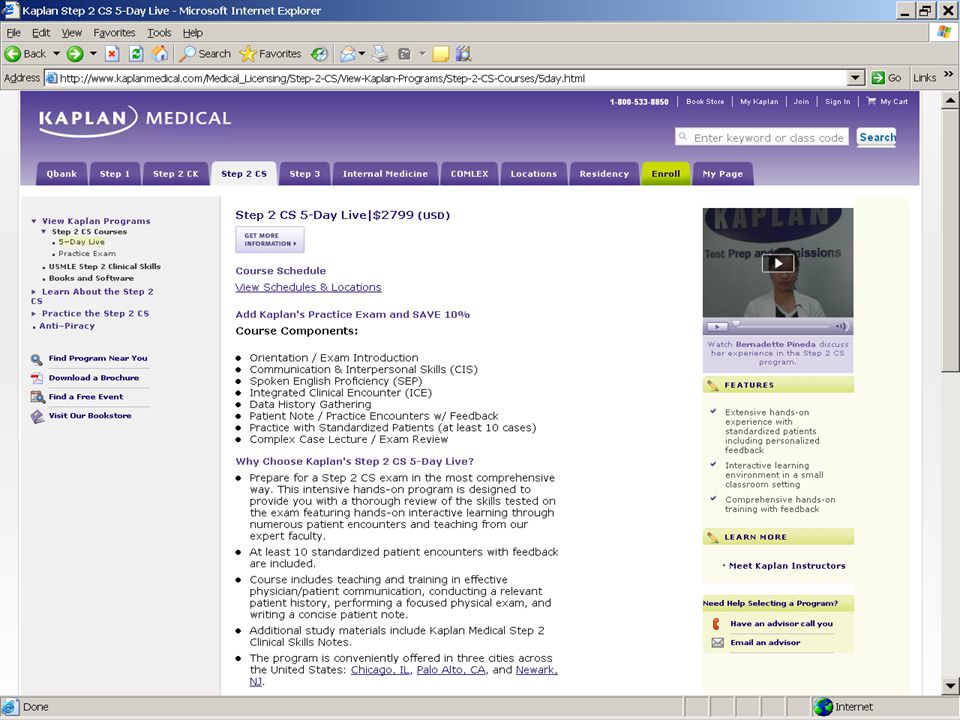Click the shopping cart icon
This screenshot has height=720, width=960.
(x=871, y=102)
